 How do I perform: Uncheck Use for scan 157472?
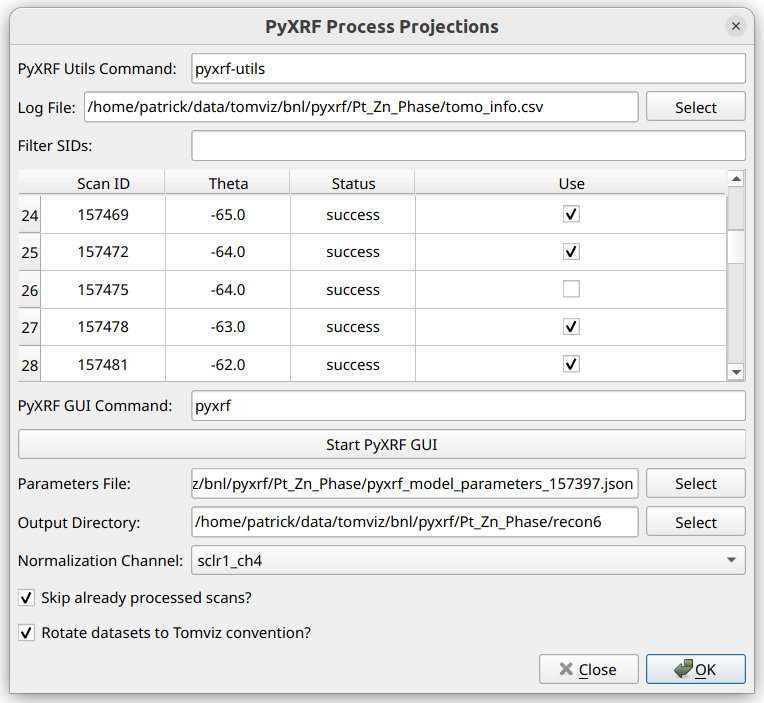(571, 252)
